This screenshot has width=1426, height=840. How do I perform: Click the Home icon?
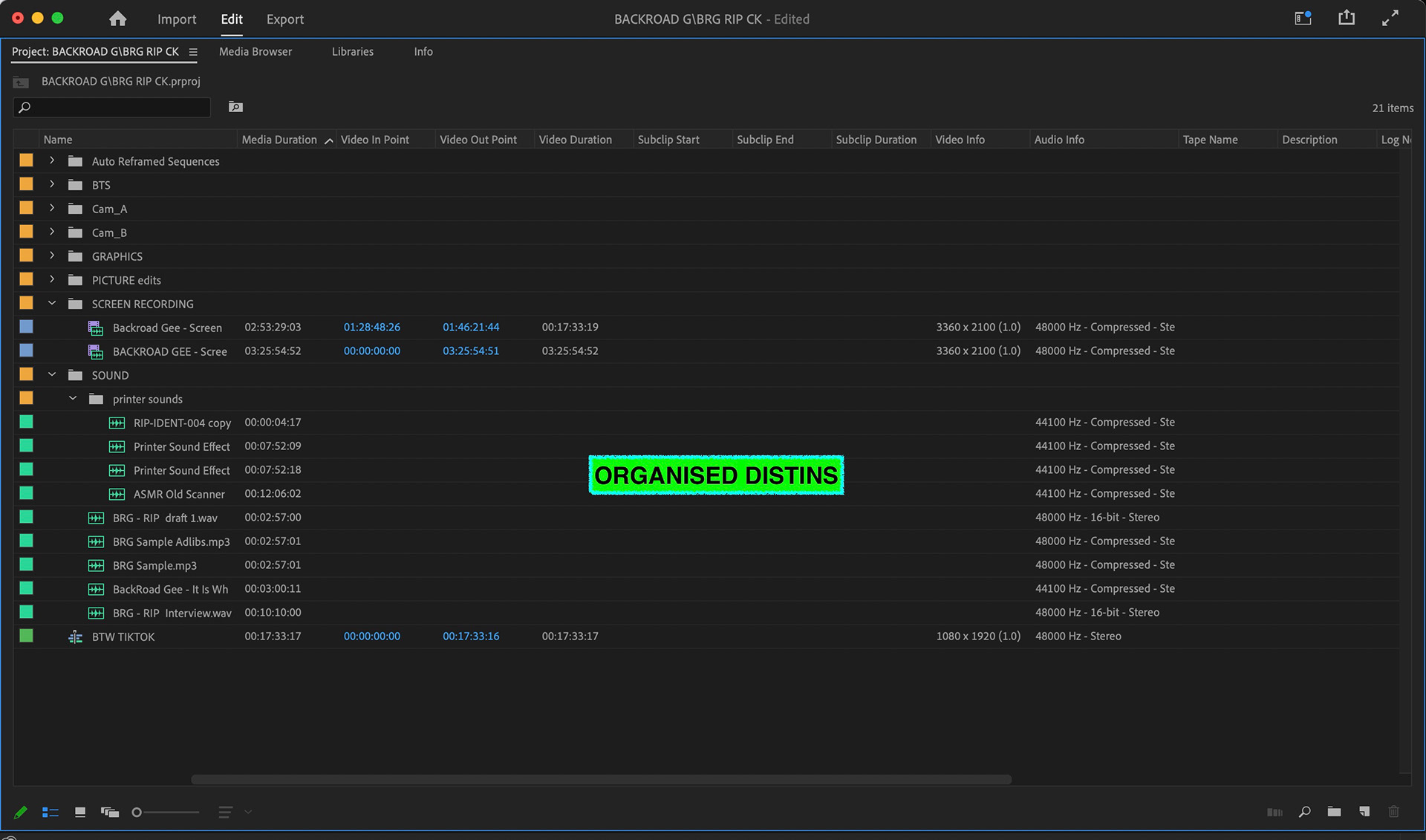(x=117, y=19)
